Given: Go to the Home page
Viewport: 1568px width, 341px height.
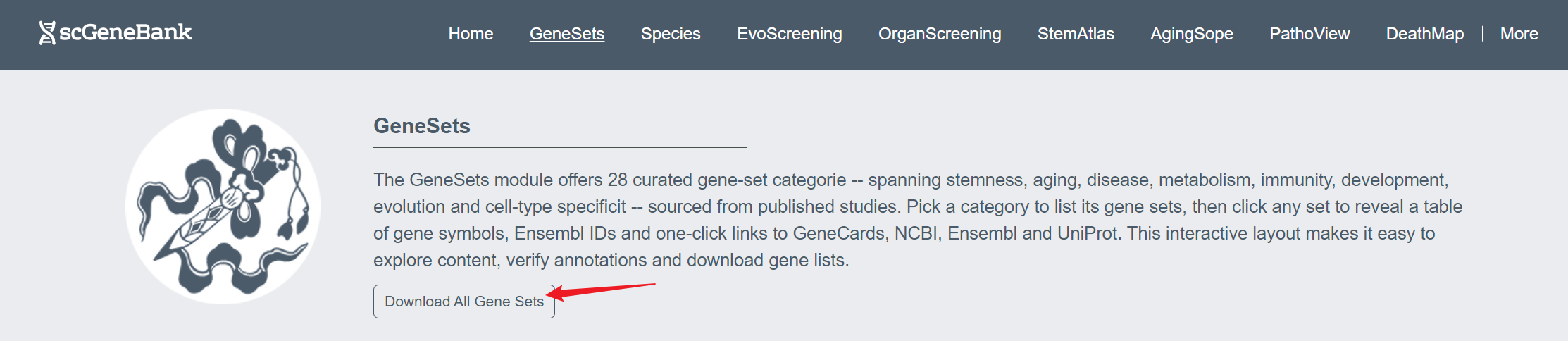Looking at the screenshot, I should (471, 34).
